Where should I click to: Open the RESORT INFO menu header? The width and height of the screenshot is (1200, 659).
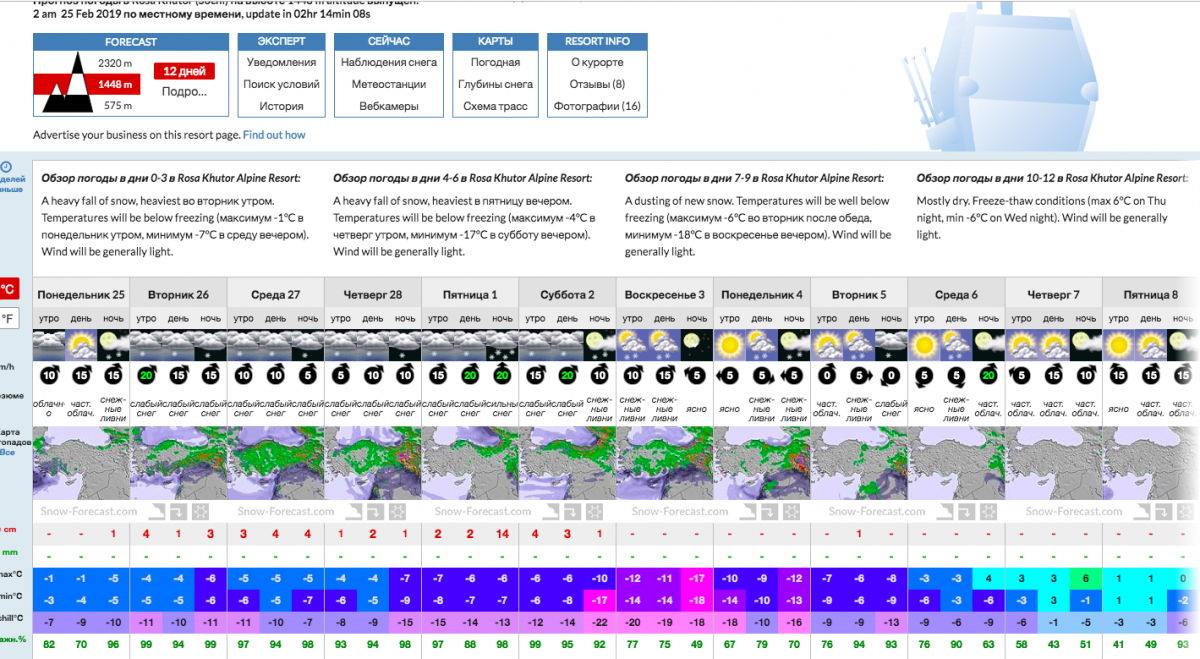click(x=597, y=42)
